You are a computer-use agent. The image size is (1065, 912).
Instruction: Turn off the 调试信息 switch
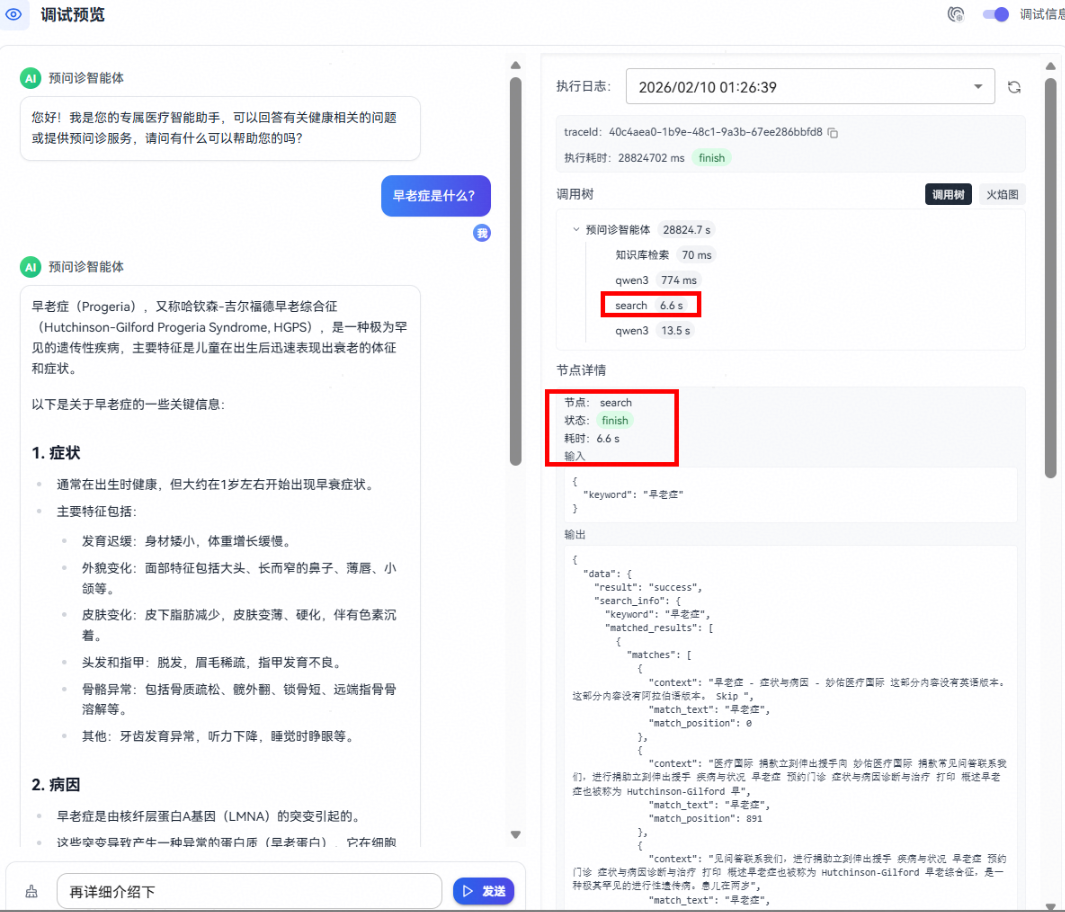click(x=995, y=15)
